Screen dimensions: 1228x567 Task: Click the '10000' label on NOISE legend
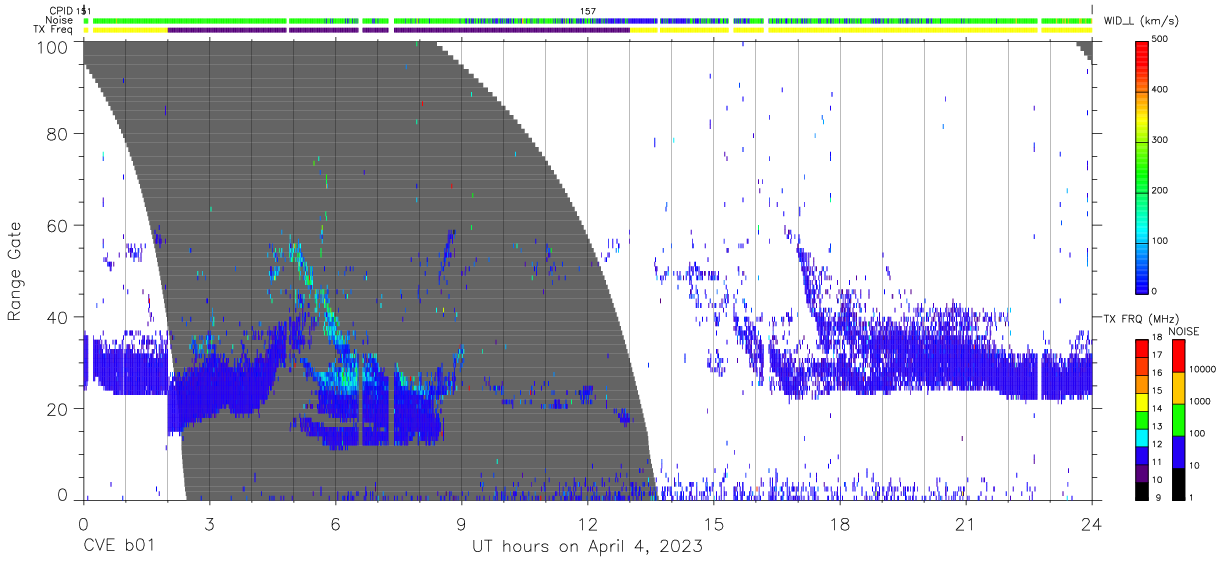[1201, 370]
